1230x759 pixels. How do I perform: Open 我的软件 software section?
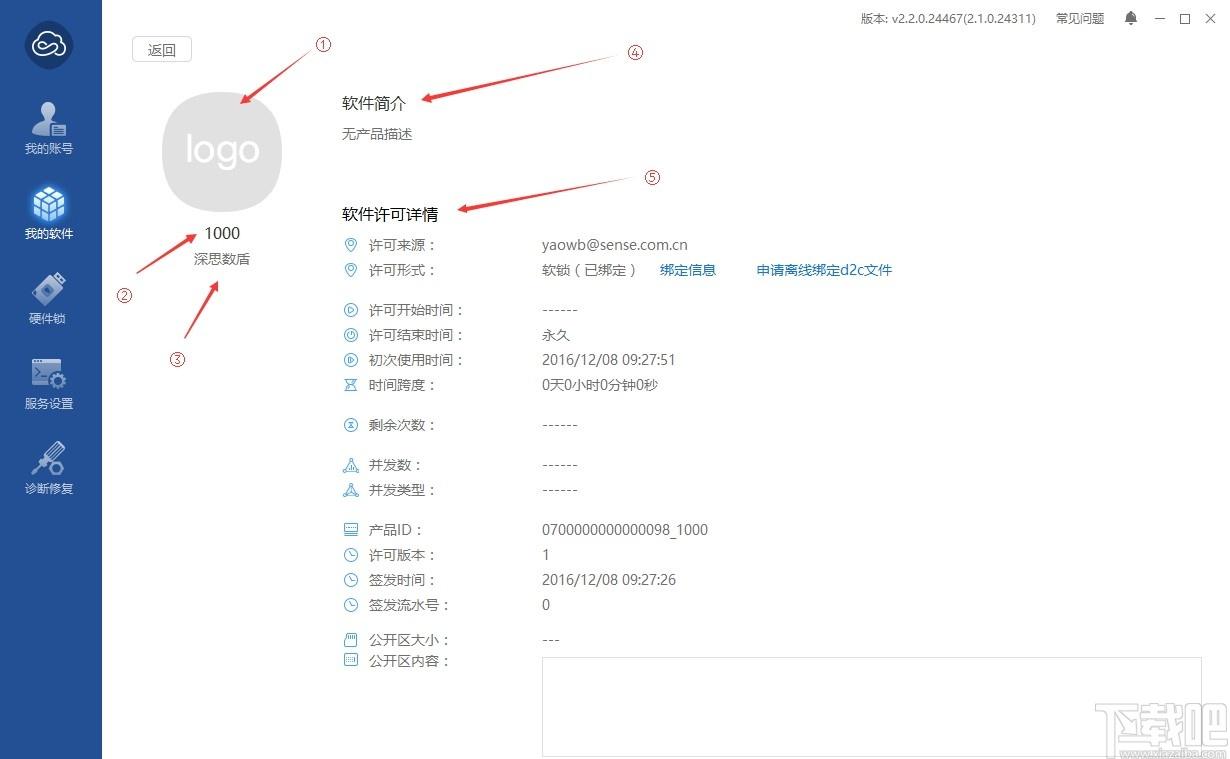49,213
